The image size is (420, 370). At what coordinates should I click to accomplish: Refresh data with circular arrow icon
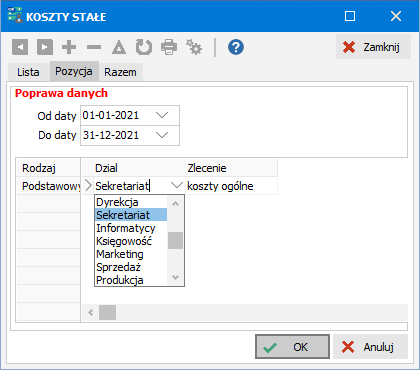(144, 47)
